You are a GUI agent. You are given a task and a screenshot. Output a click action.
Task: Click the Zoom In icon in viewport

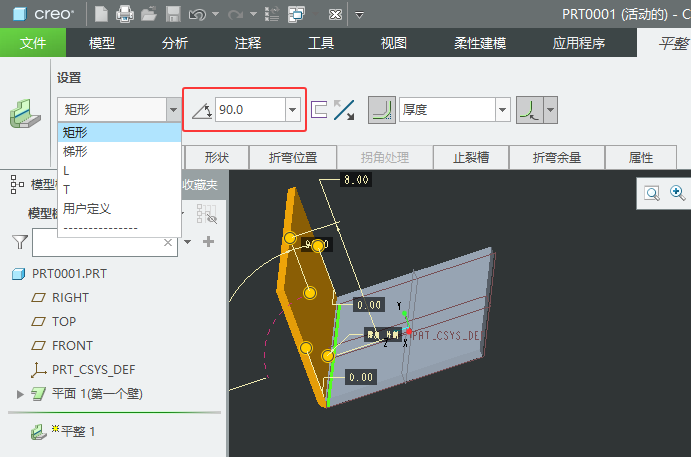coord(677,193)
